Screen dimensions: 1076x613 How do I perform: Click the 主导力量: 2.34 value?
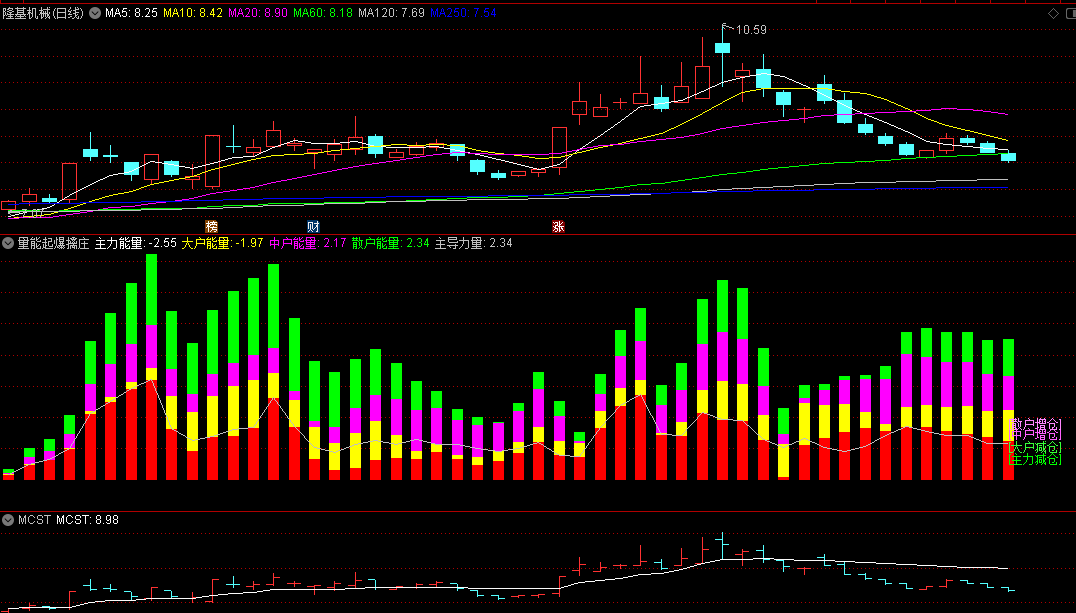click(473, 243)
